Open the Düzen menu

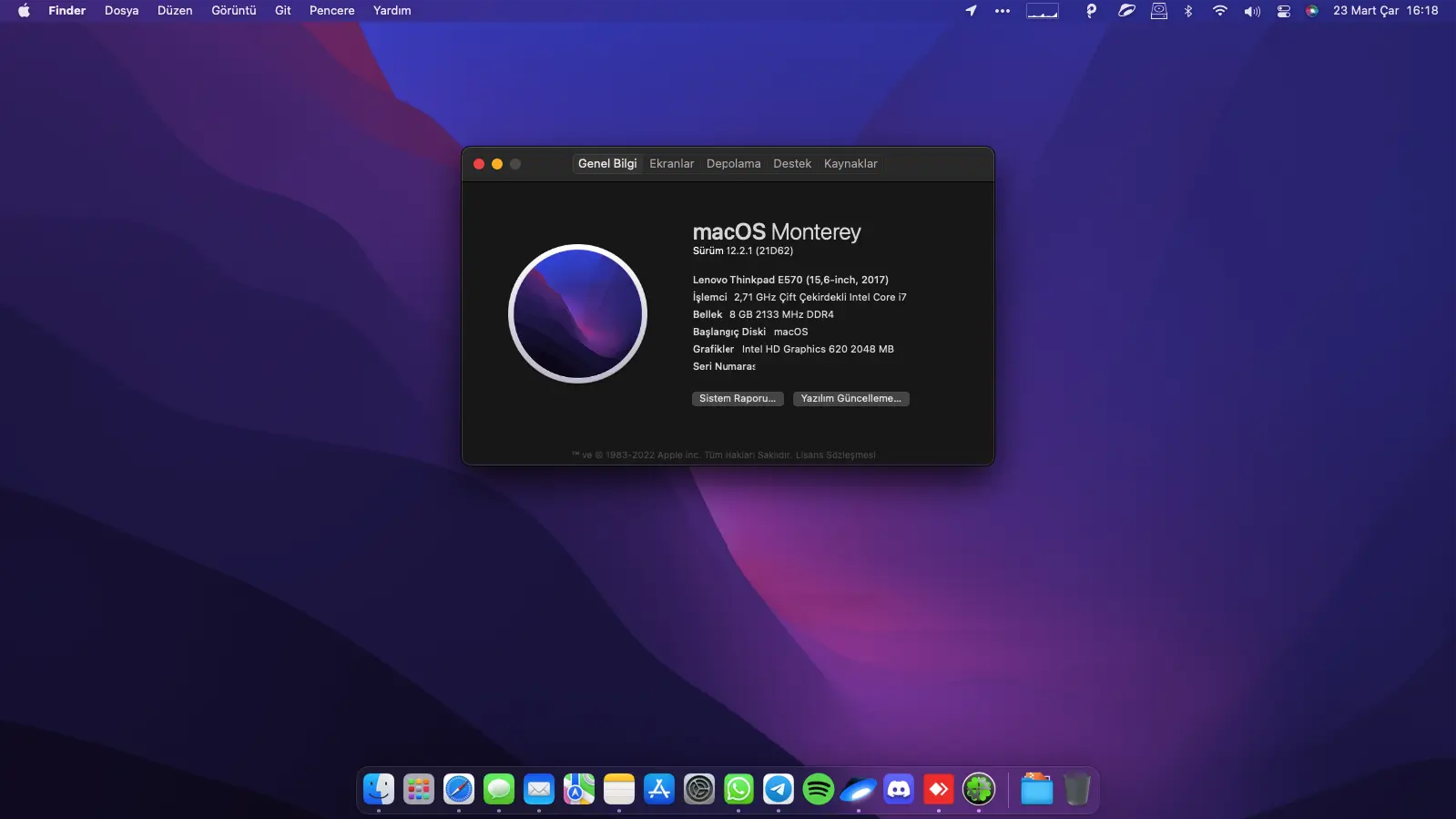click(x=175, y=11)
